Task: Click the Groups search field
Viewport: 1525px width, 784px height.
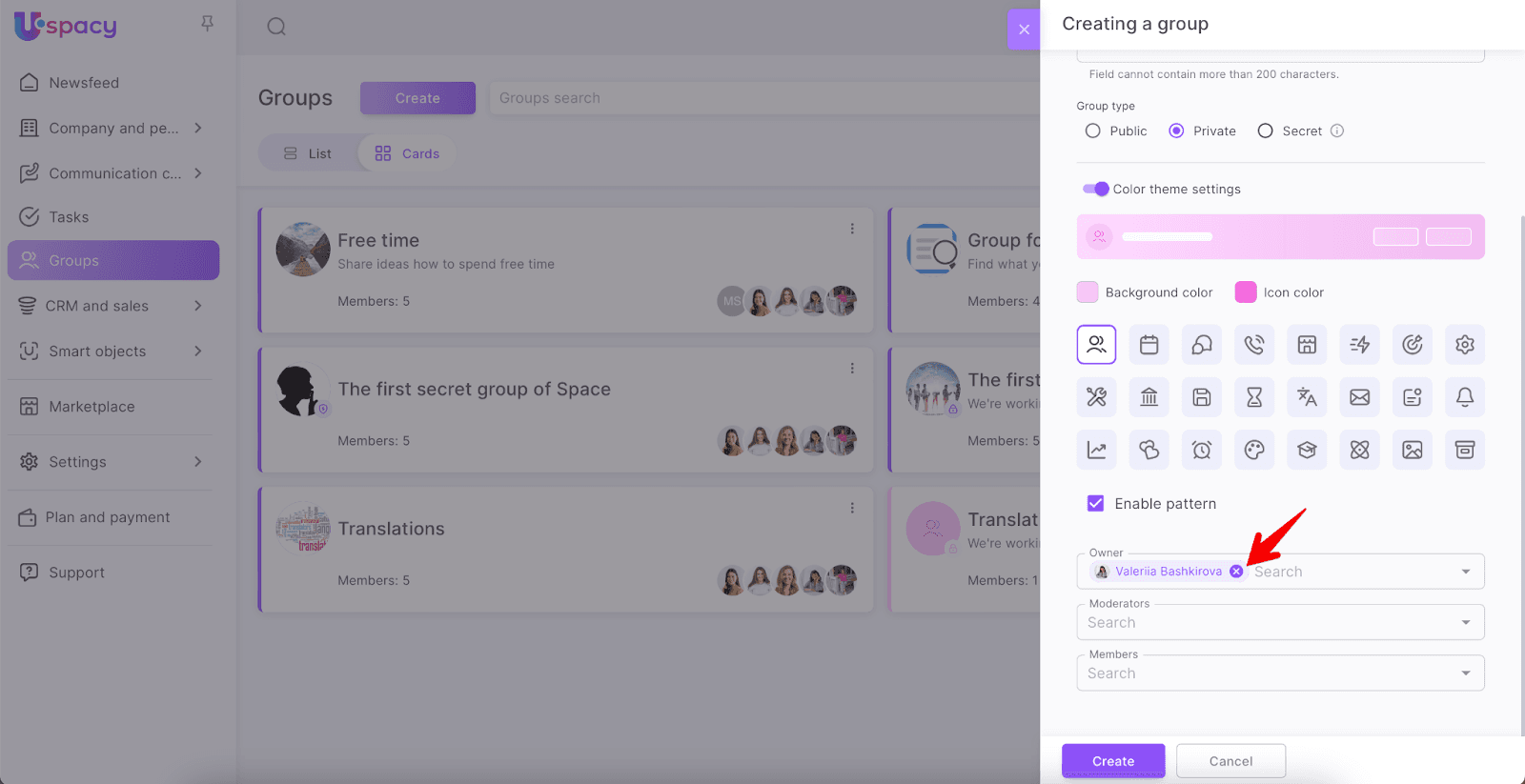Action: [x=763, y=98]
